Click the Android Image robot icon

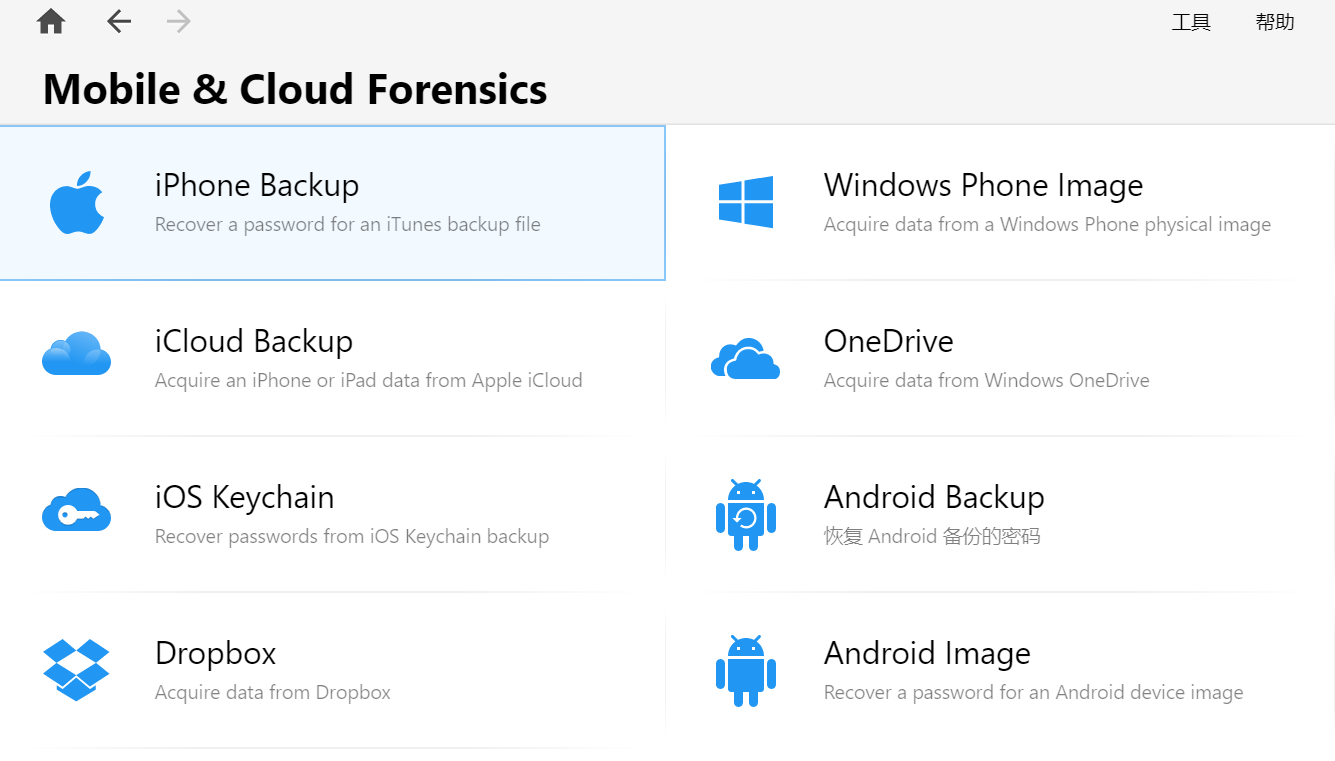[746, 669]
